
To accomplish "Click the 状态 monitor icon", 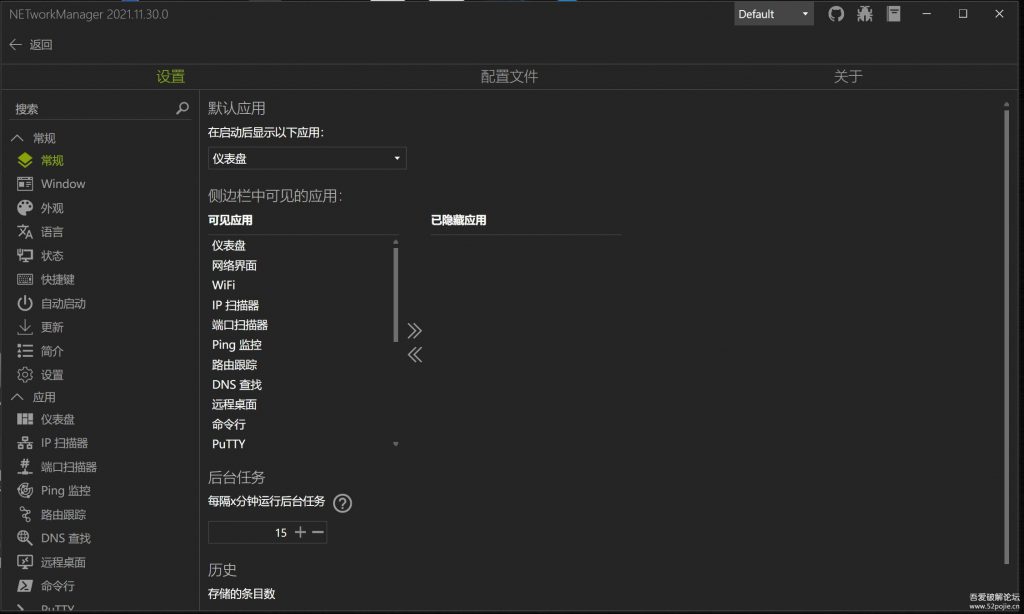I will coord(25,255).
